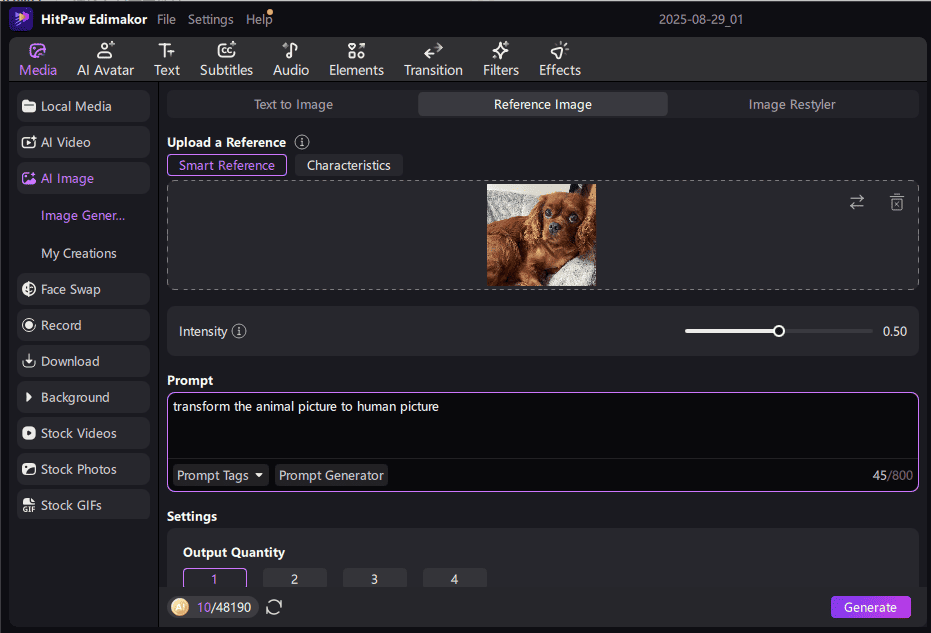Open Image Generator sub-item
This screenshot has height=633, width=931.
pos(83,216)
